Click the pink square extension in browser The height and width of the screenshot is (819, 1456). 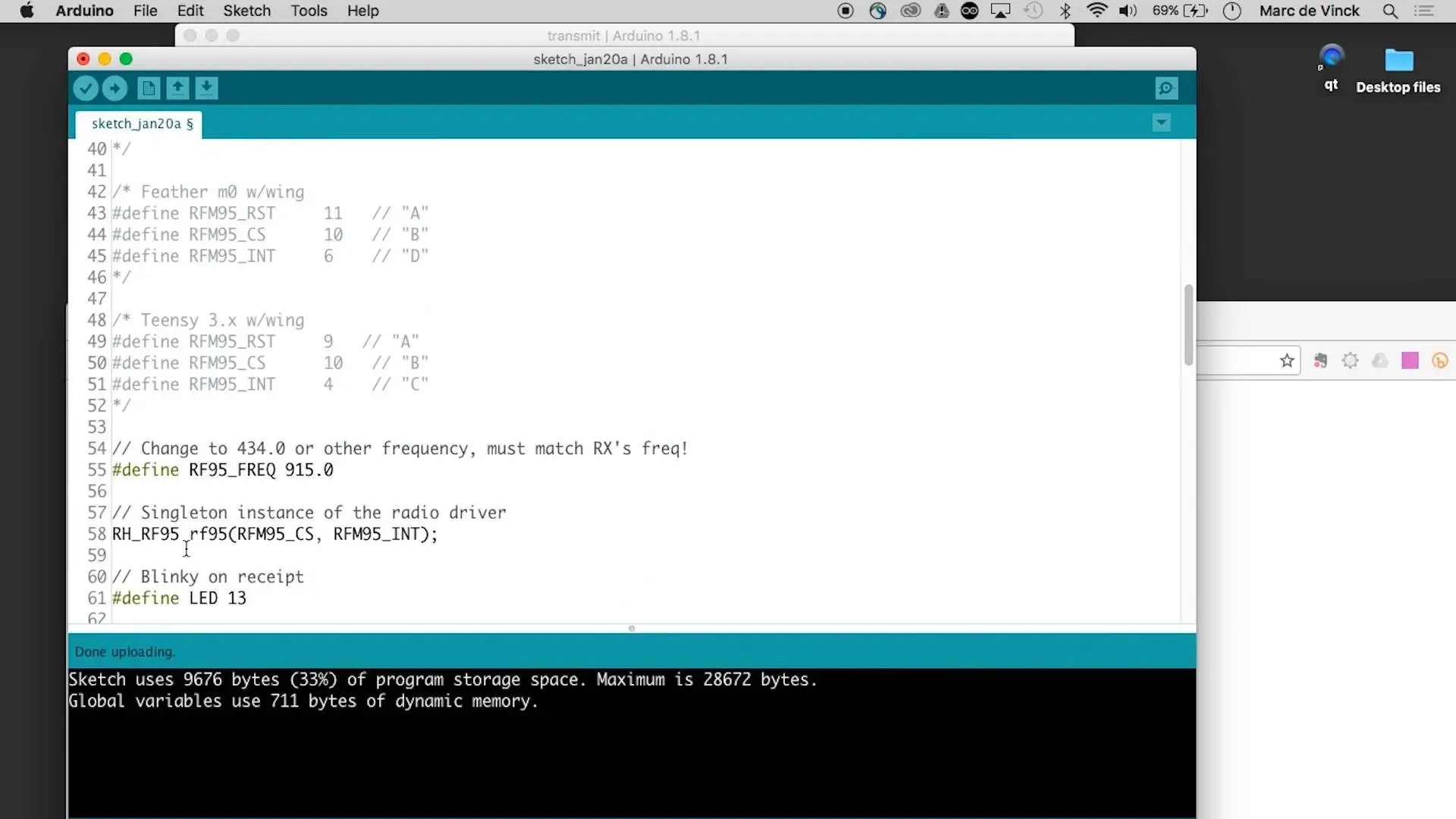[x=1410, y=361]
